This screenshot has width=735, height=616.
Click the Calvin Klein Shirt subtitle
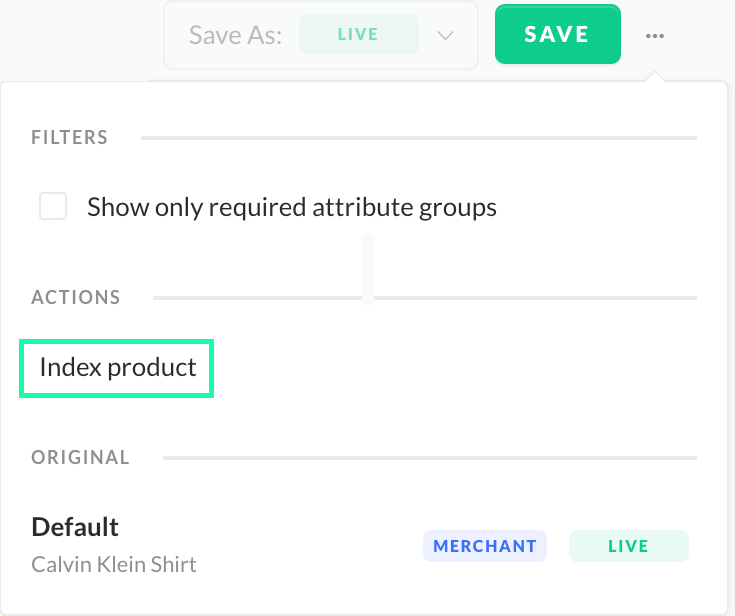[114, 564]
